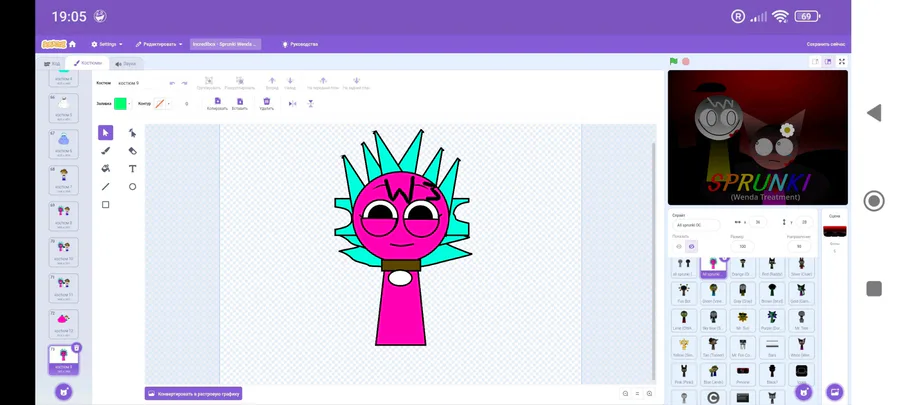This screenshot has height=405, width=900.
Task: Switch to the Звуки tab
Action: [125, 64]
